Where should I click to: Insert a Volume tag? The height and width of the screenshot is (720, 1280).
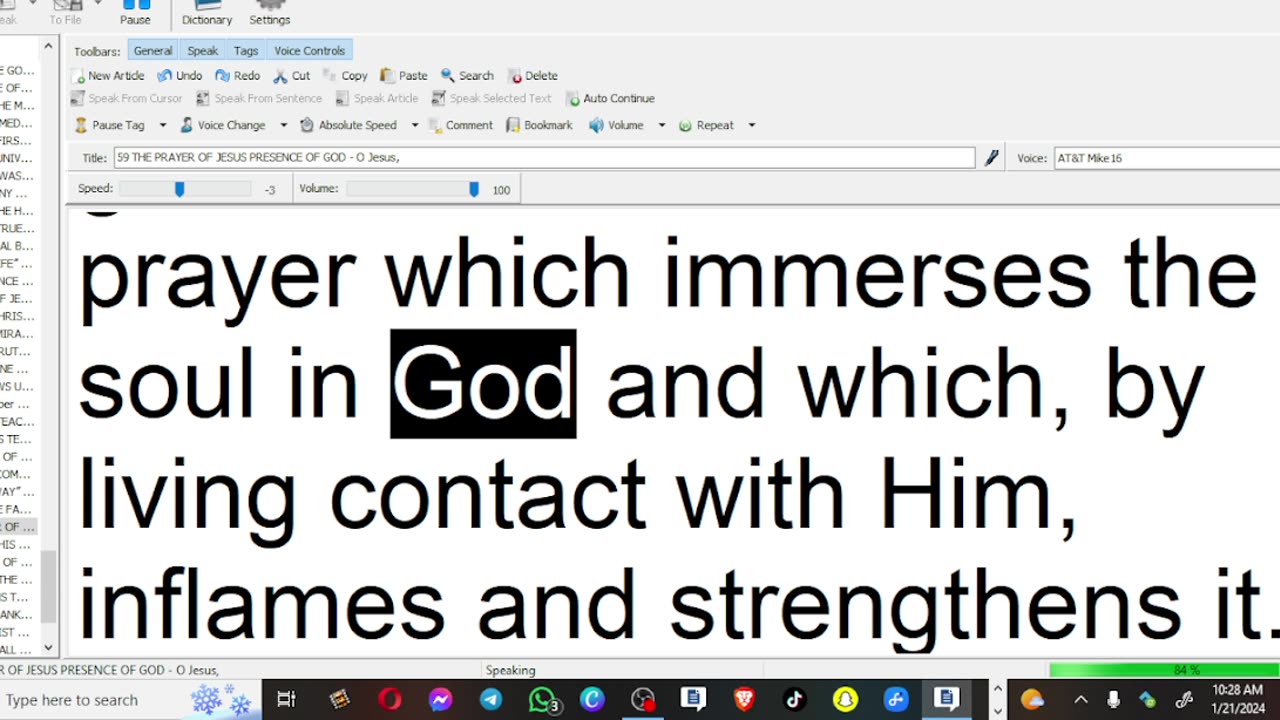point(616,126)
